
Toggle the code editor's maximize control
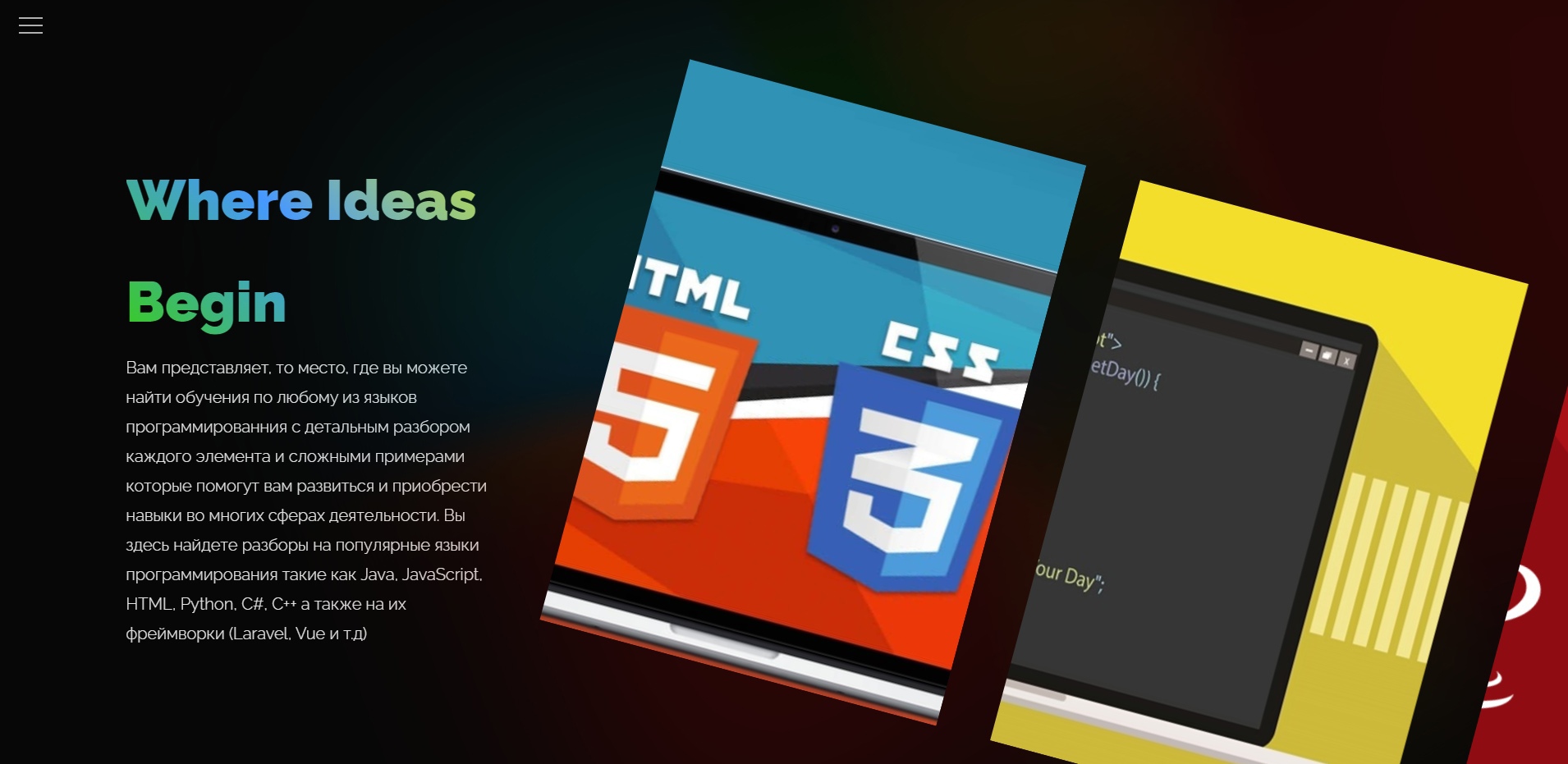click(1327, 355)
